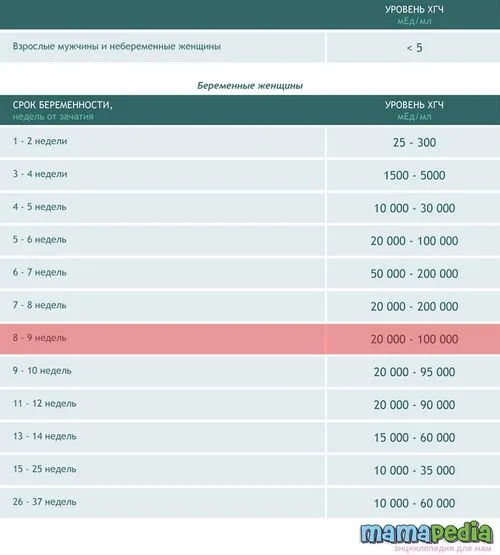Click the '20 000 - 200 000' value

coord(414,306)
